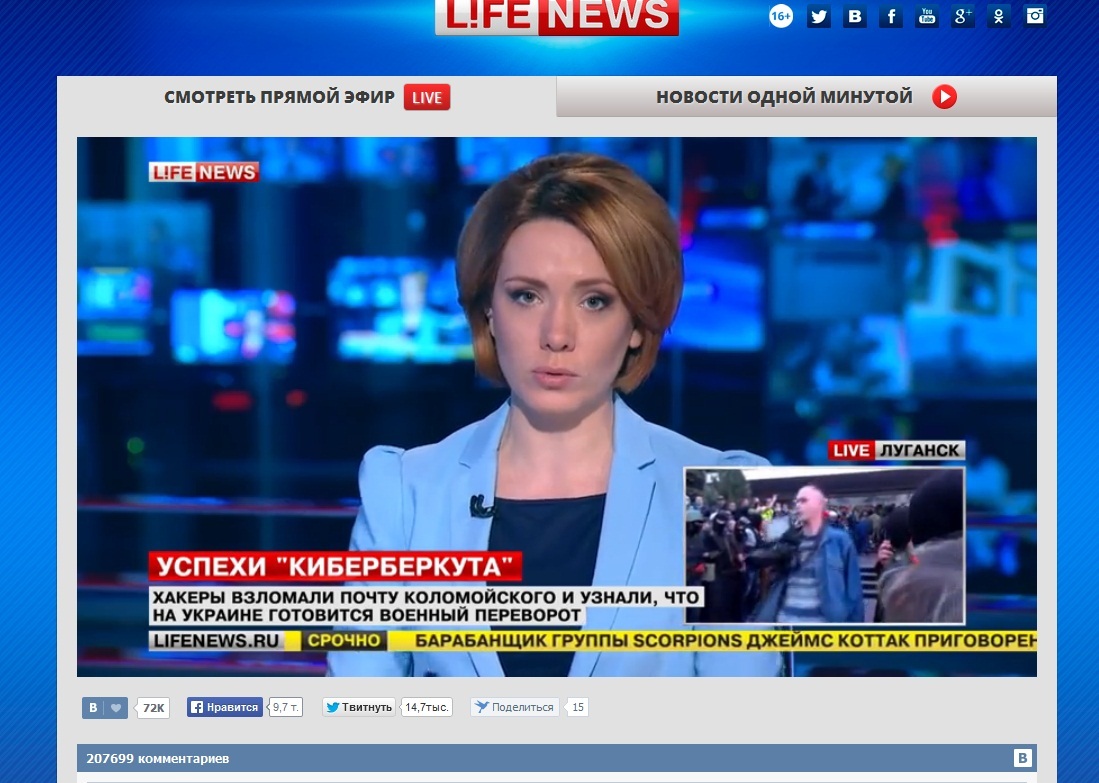Click the Поделиться share button
The width and height of the screenshot is (1099, 783).
tap(514, 707)
